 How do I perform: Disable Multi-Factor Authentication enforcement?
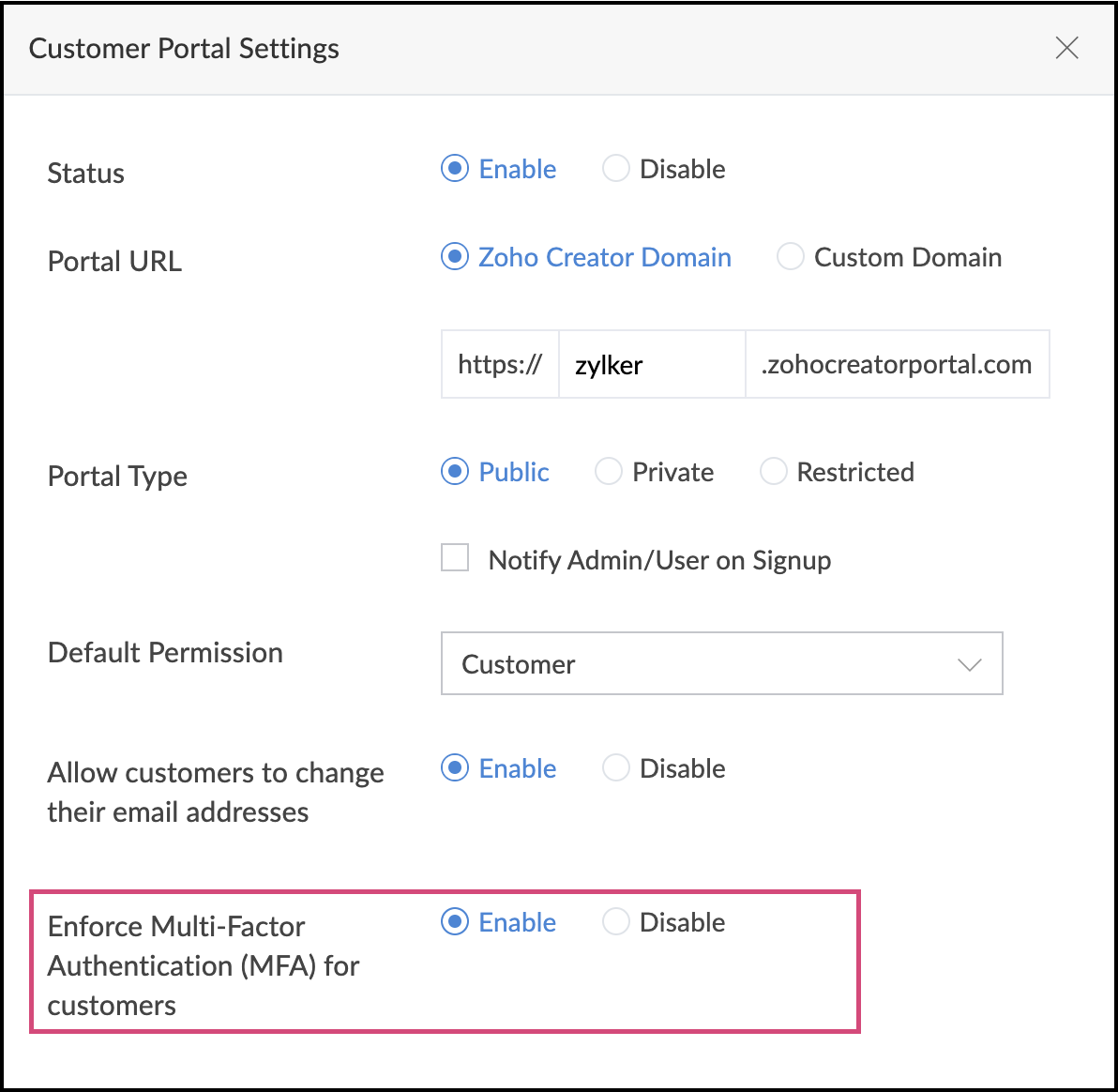(616, 922)
